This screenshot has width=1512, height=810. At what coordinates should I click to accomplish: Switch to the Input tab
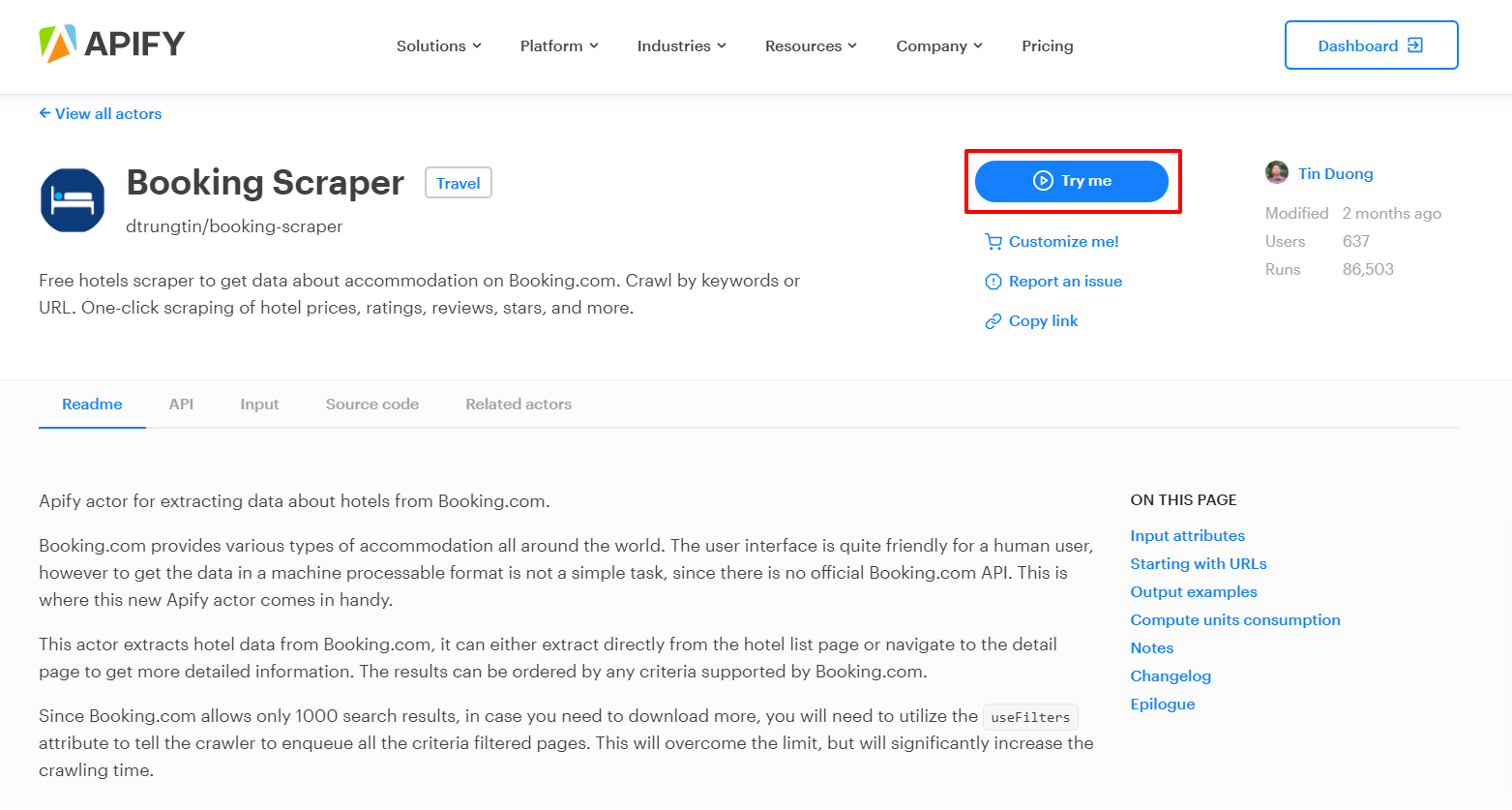[x=259, y=405]
